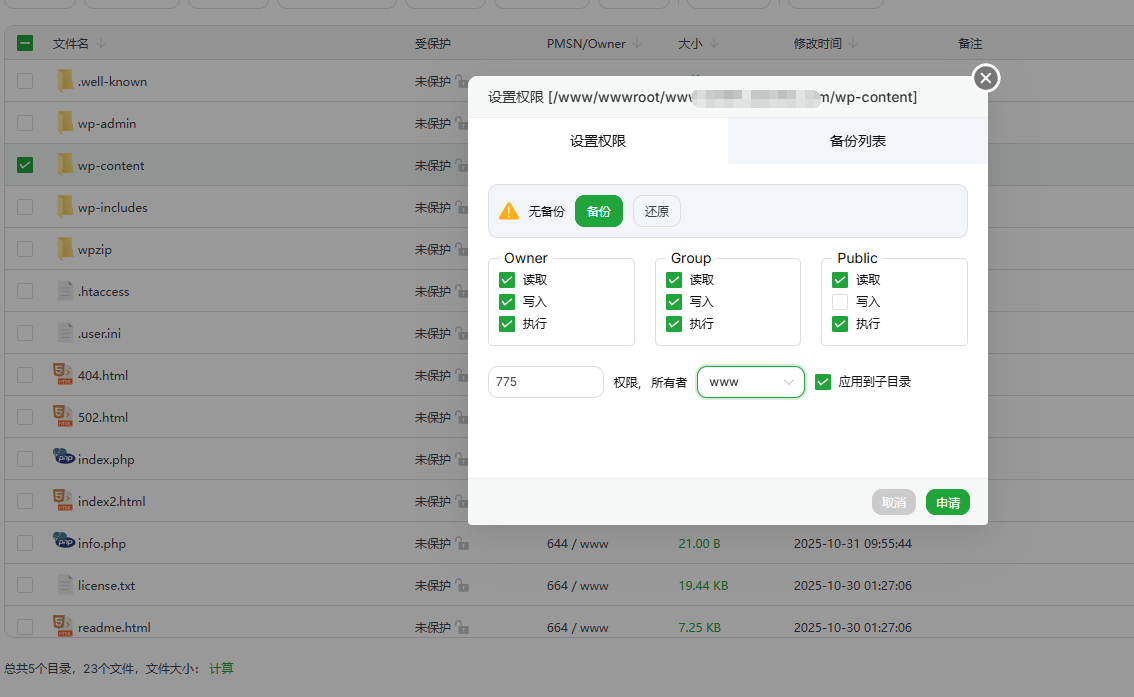
Task: Sort by 大小 column arrow
Action: point(715,44)
